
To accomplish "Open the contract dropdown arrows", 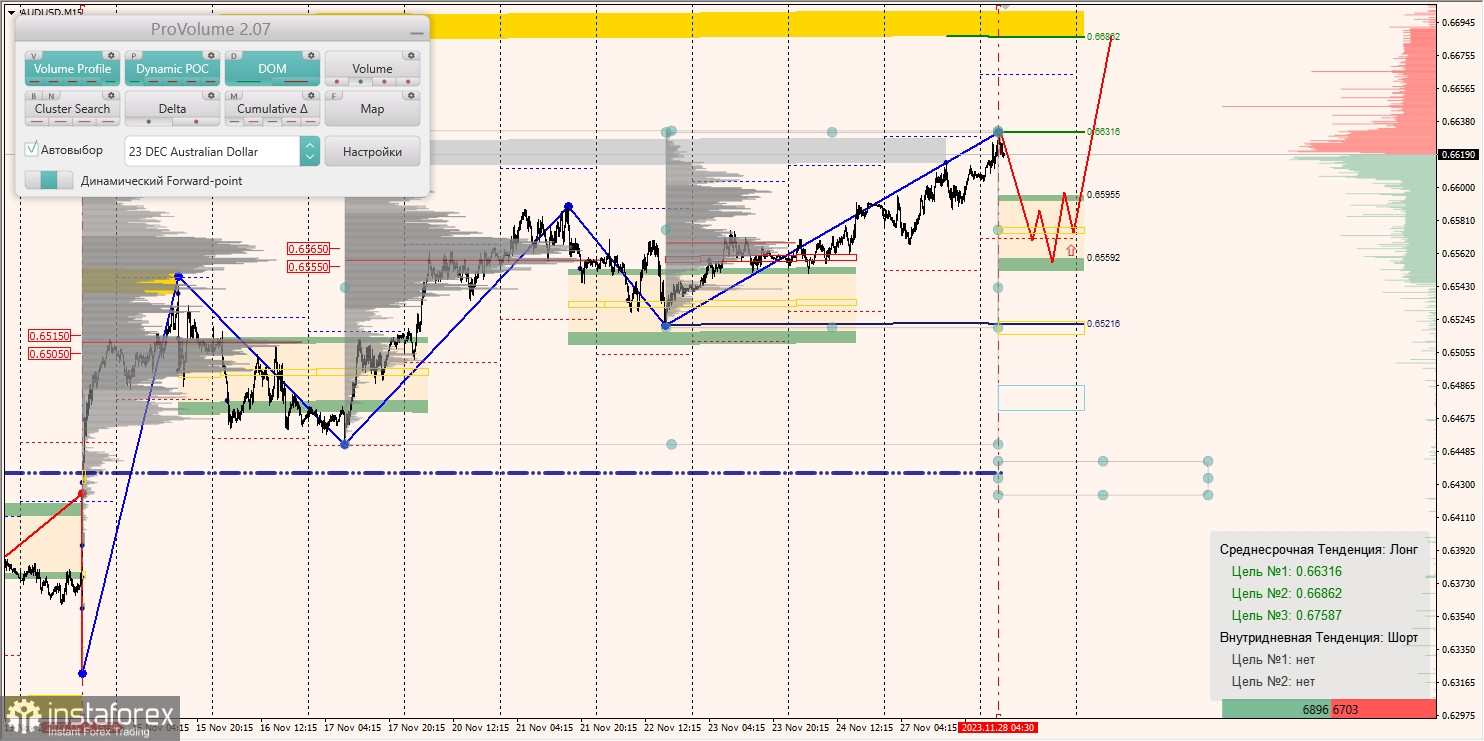I will pyautogui.click(x=309, y=151).
